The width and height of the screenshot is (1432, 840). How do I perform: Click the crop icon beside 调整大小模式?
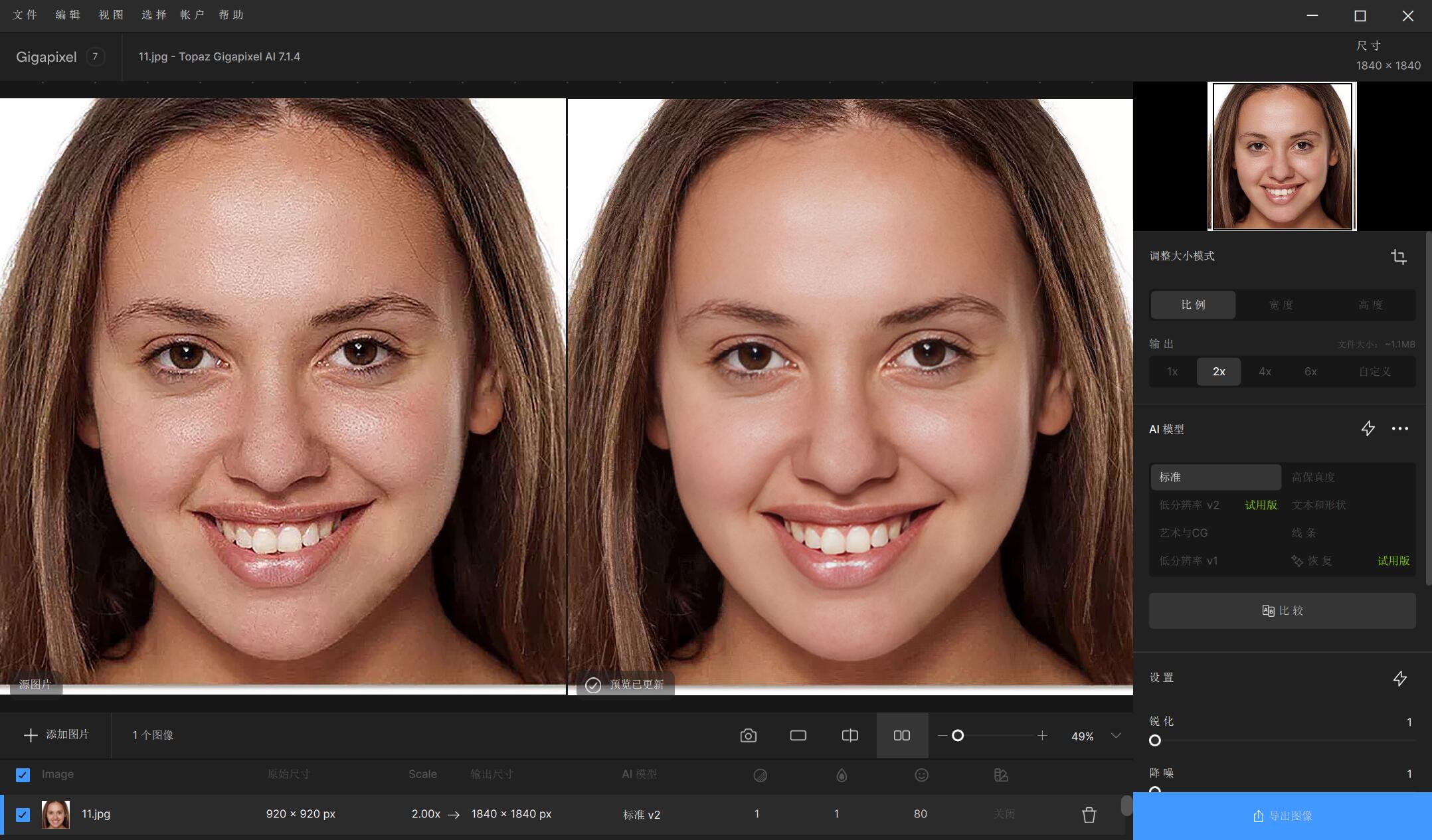1399,257
